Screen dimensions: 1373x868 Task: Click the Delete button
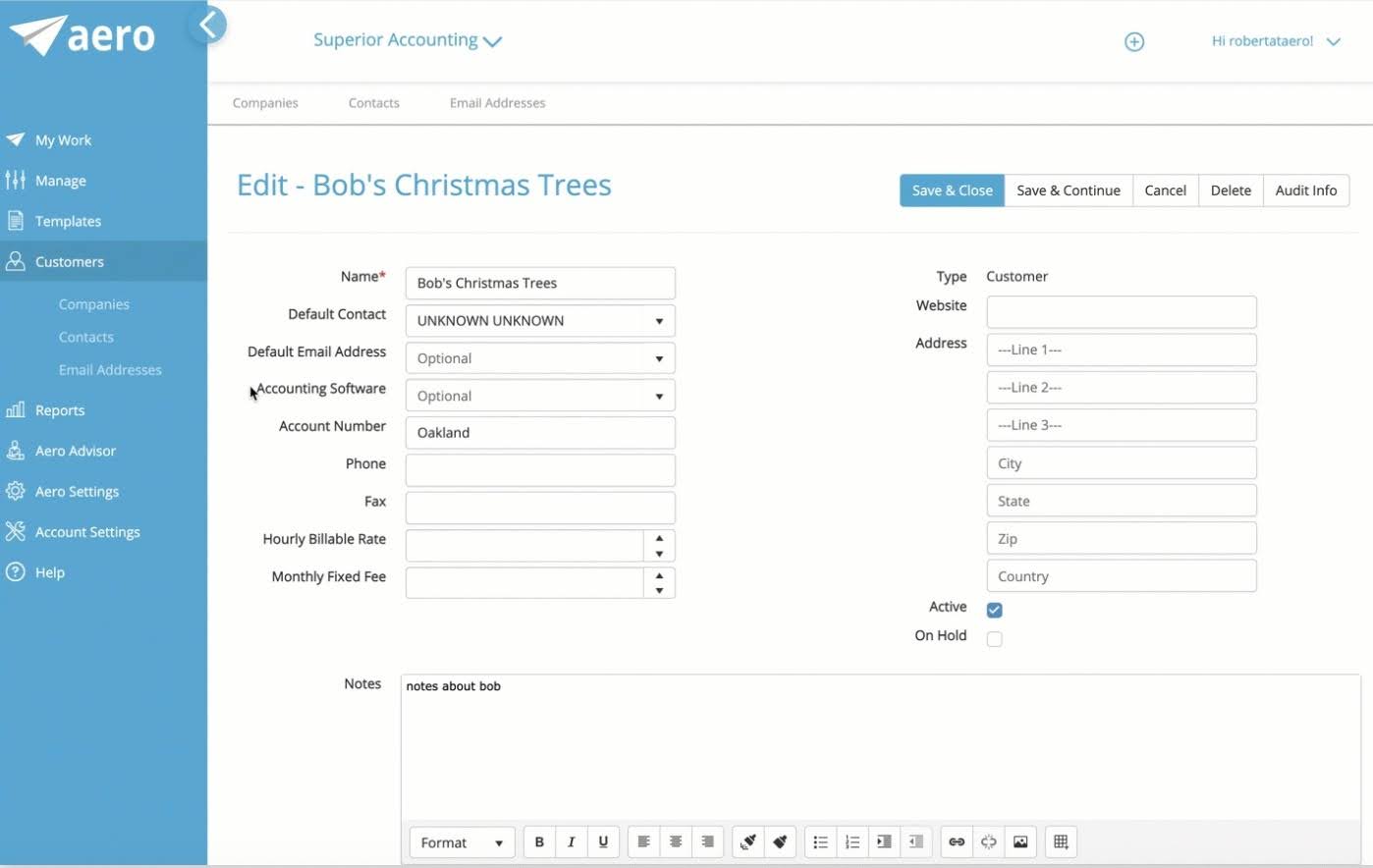coord(1231,190)
